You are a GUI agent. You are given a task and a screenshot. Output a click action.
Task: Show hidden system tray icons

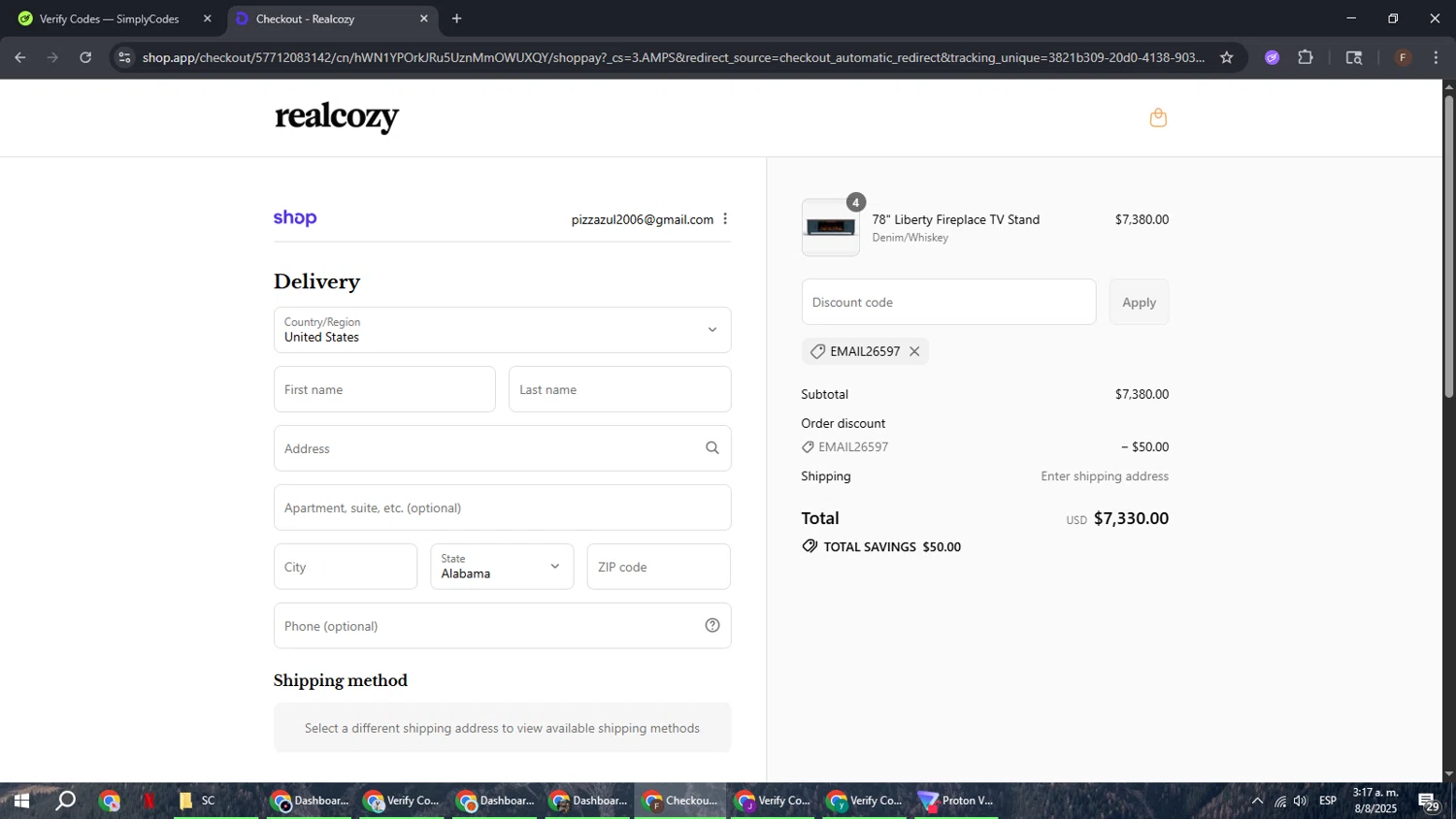point(1257,802)
